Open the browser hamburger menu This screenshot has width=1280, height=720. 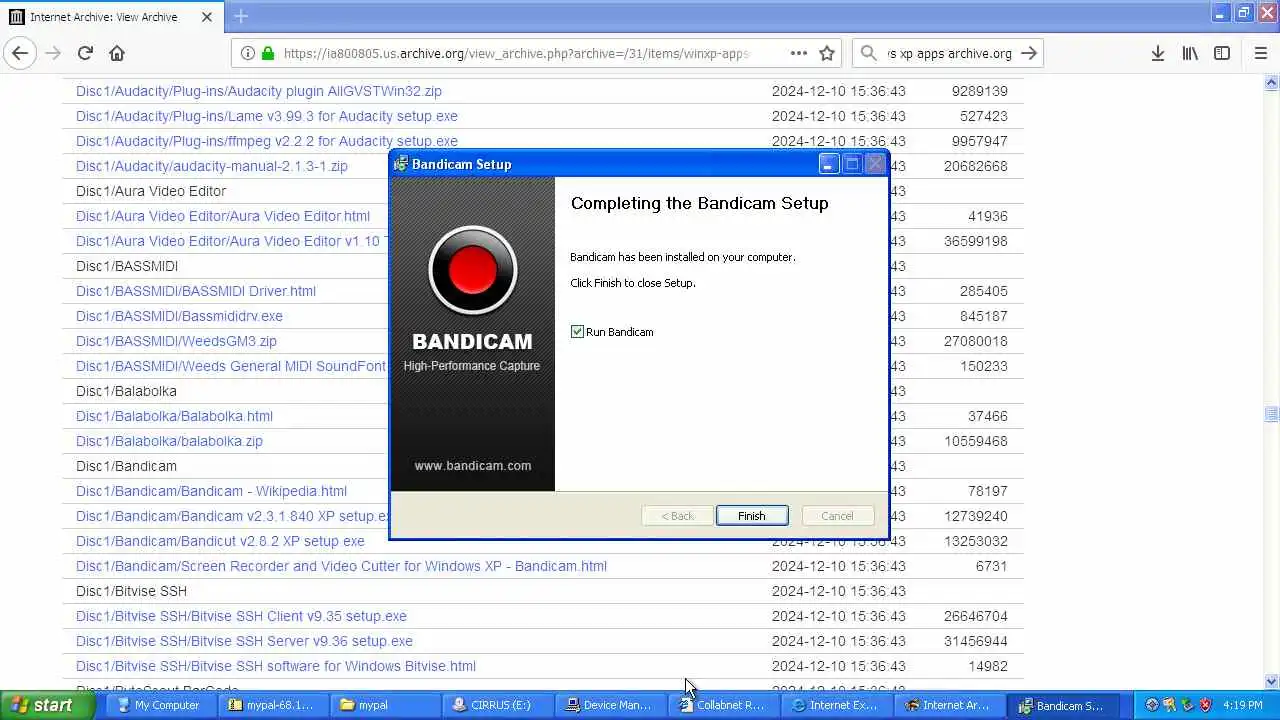[x=1260, y=53]
